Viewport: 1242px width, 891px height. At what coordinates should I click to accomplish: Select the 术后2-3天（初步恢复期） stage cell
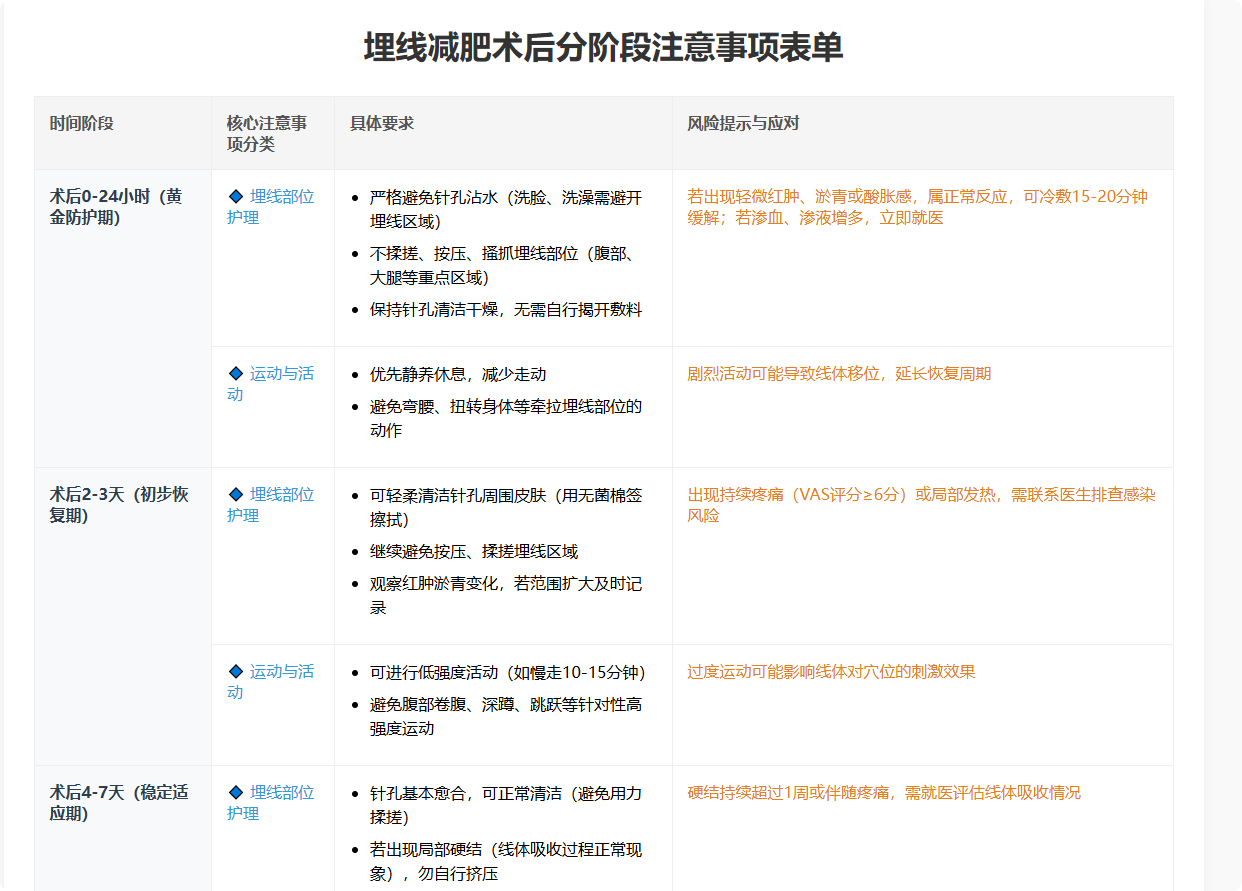click(x=119, y=504)
